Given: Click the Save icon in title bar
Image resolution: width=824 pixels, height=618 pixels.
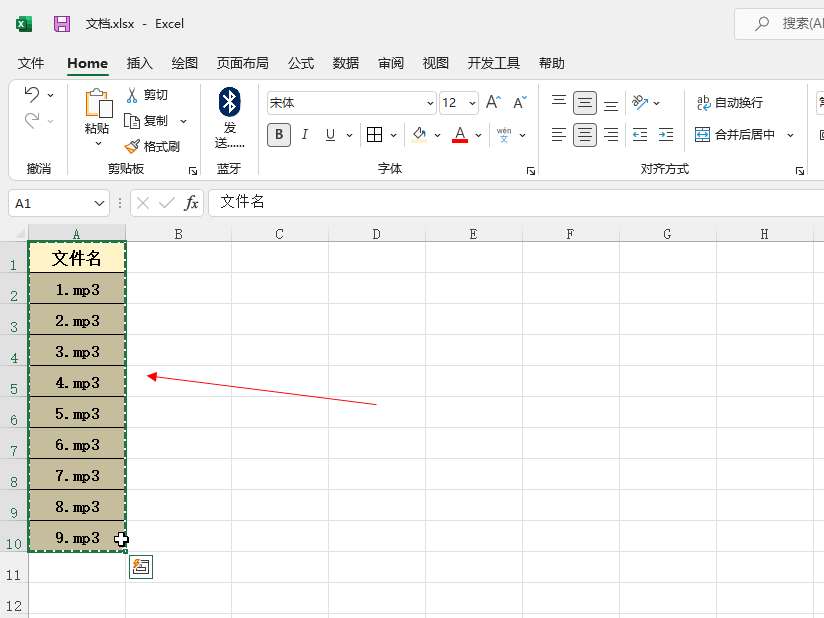Looking at the screenshot, I should pyautogui.click(x=62, y=24).
